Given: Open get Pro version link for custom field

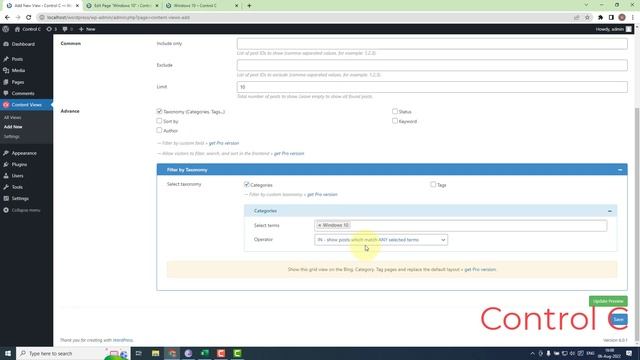Looking at the screenshot, I should 224,143.
